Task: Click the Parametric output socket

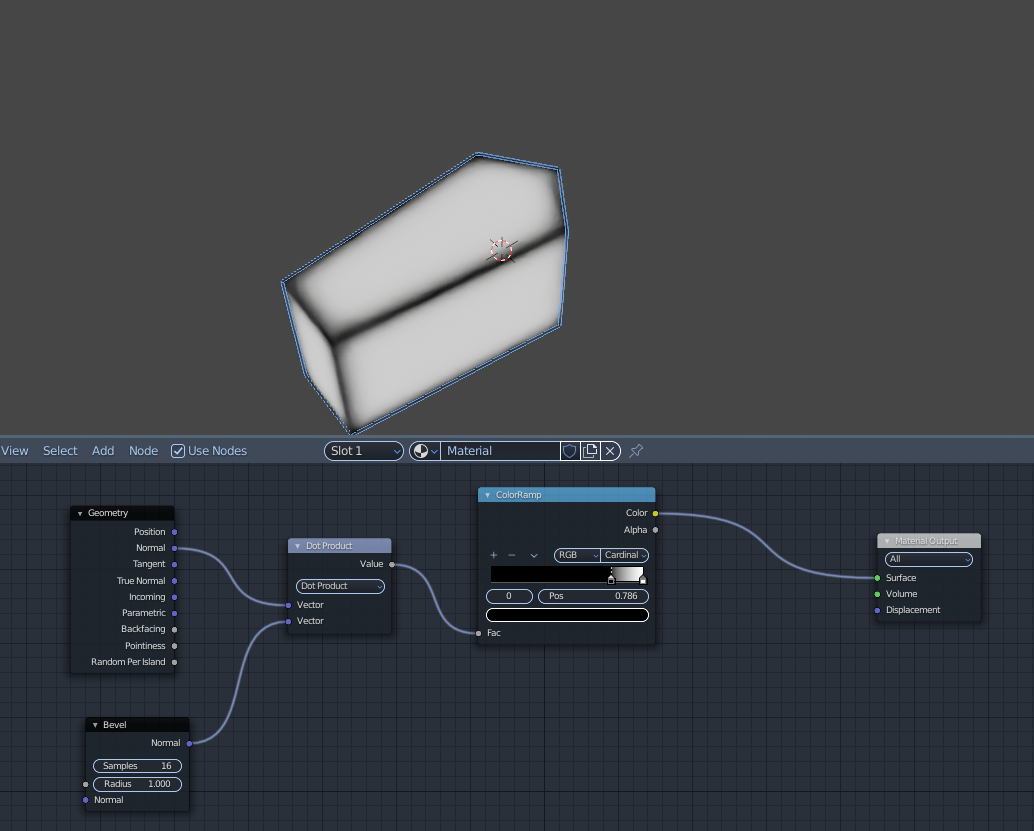Action: (x=174, y=613)
